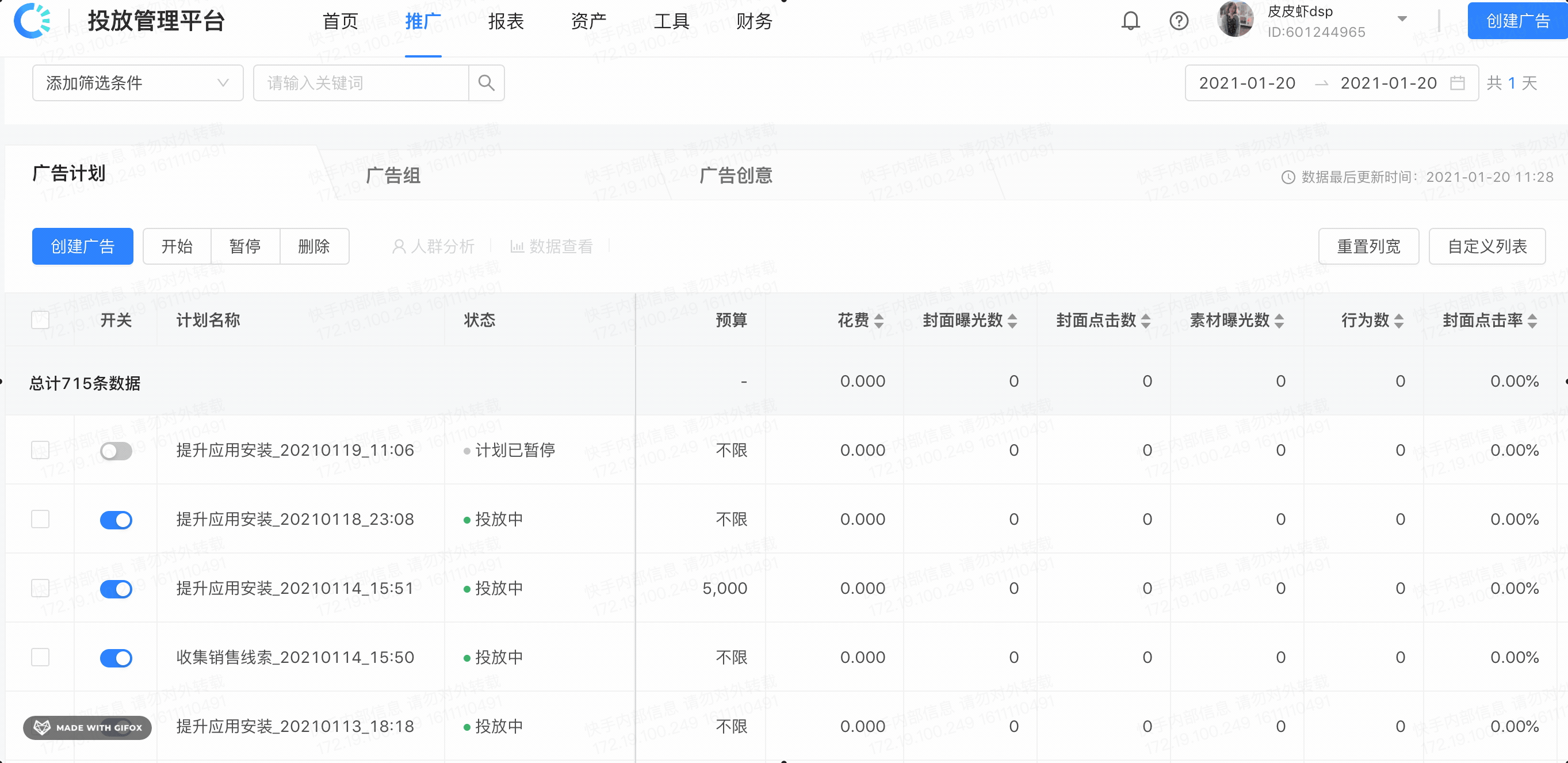
Task: Open the date range calendar icon
Action: tap(1457, 83)
